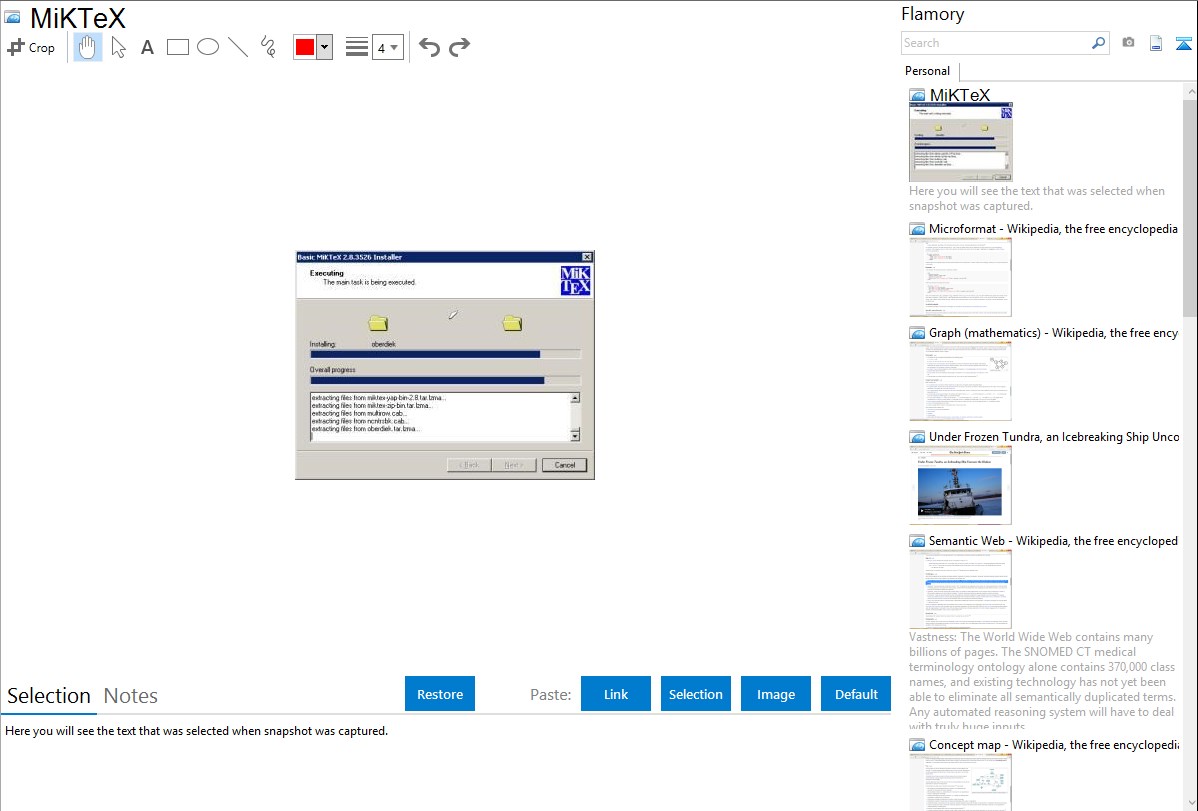This screenshot has width=1198, height=811.
Task: Click the icon beside Concept map title
Action: pos(917,745)
